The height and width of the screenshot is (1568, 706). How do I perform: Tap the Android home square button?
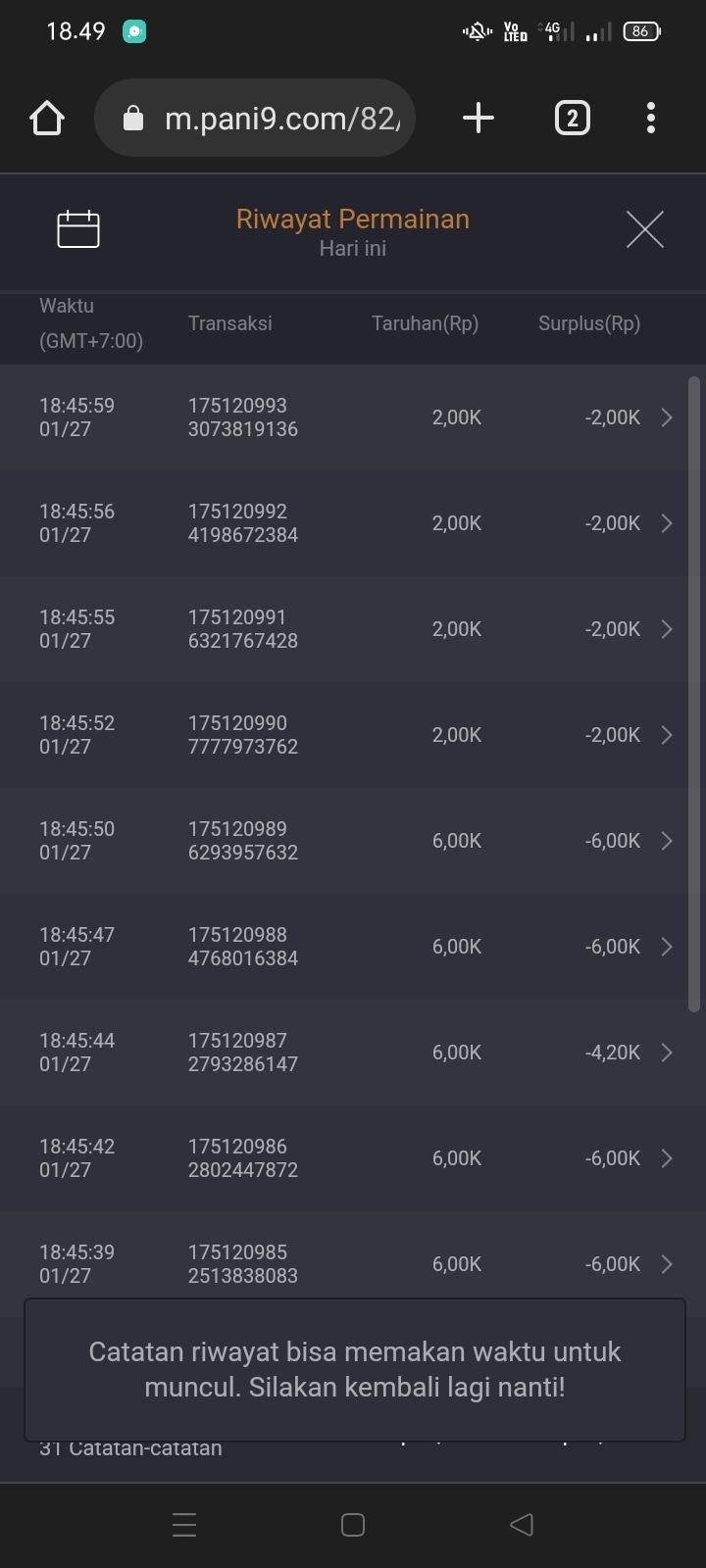353,1525
